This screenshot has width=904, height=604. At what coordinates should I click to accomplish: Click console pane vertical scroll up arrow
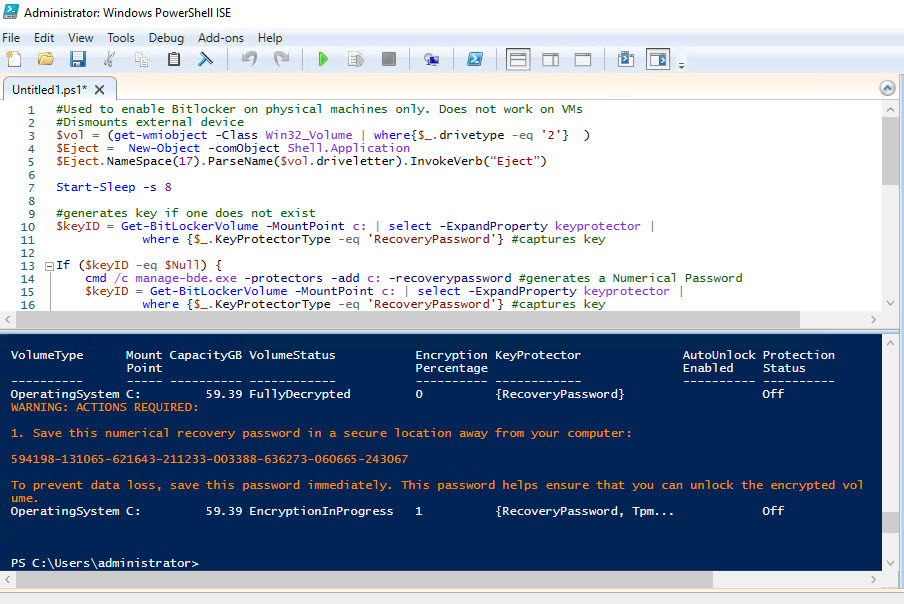pyautogui.click(x=890, y=343)
